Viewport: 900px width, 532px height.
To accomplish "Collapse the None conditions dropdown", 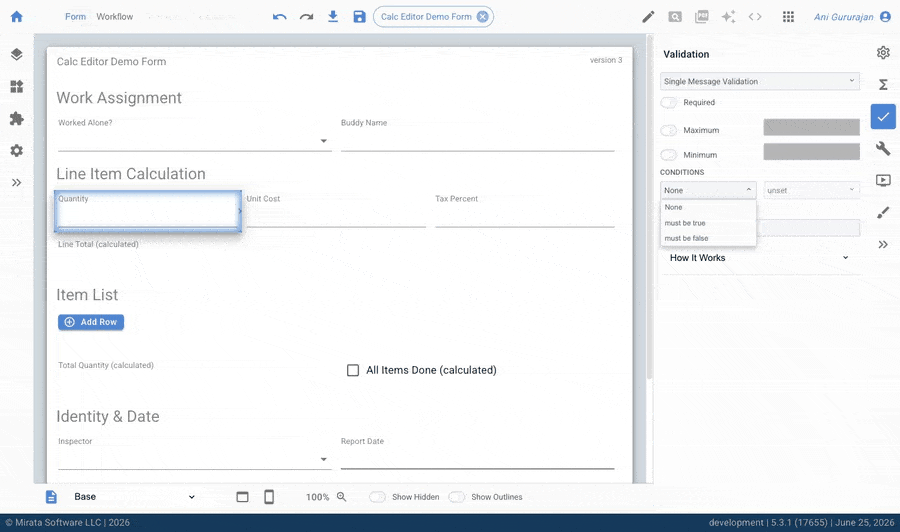I will 708,190.
